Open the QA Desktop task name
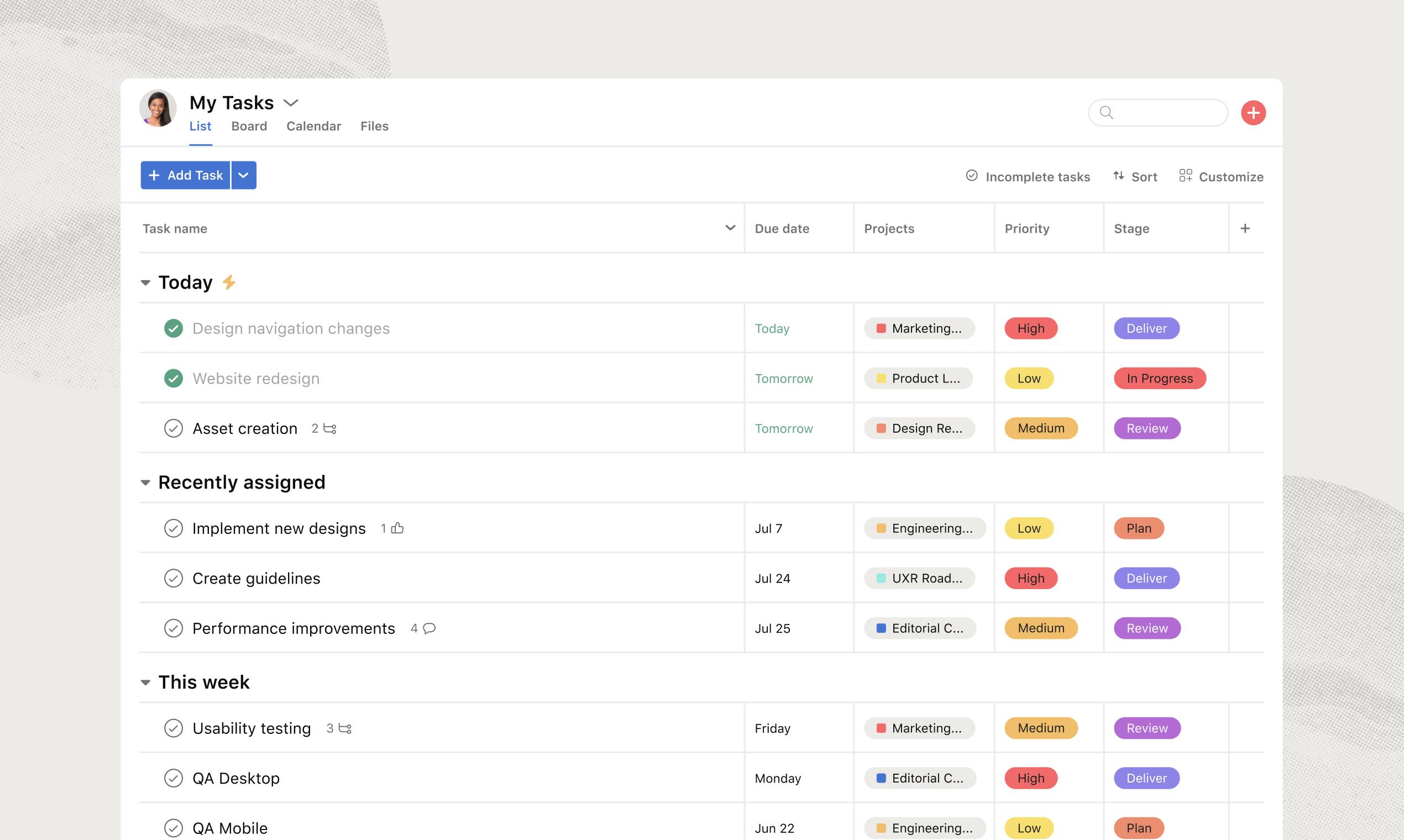1404x840 pixels. click(236, 778)
